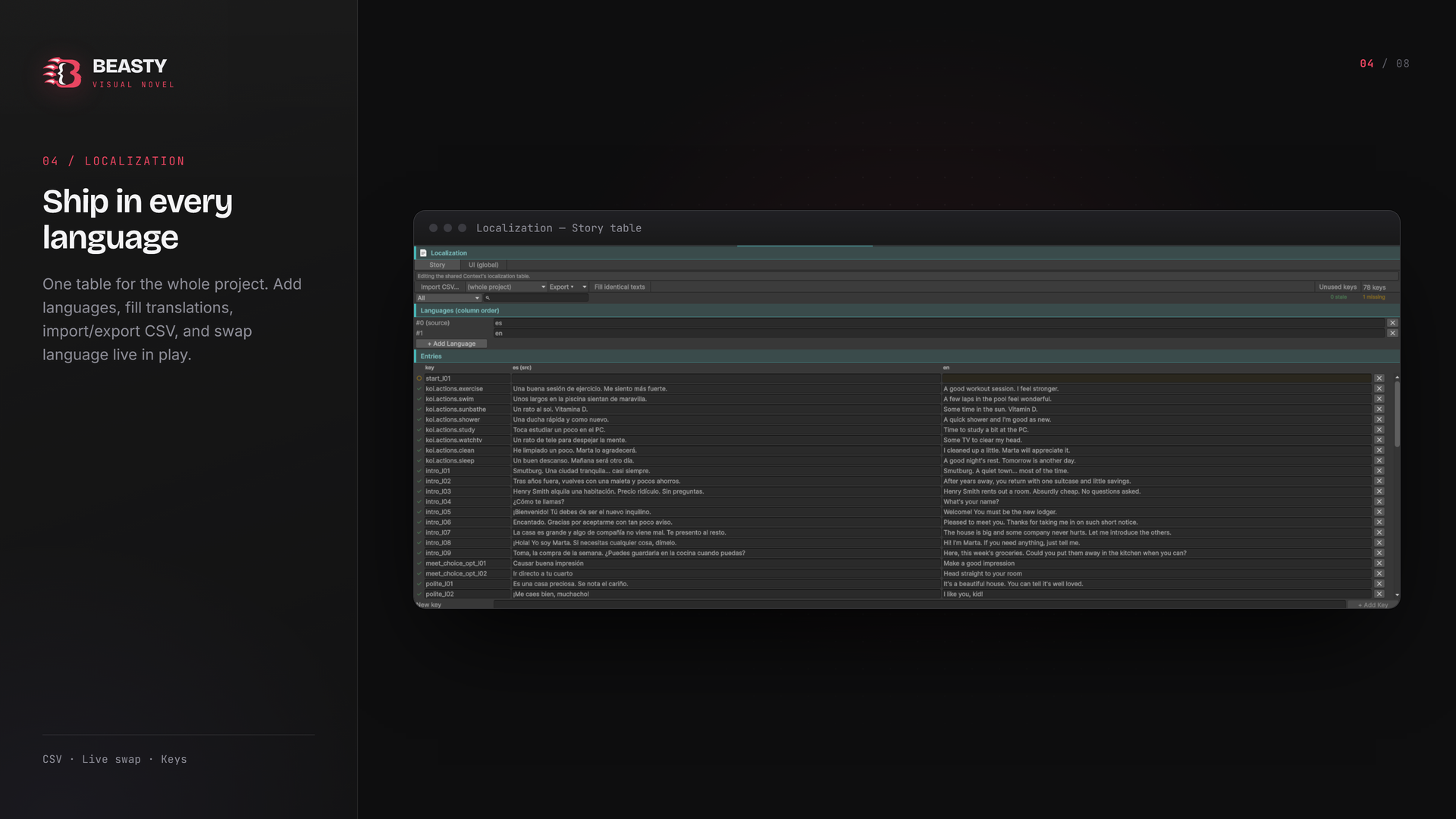1456x819 pixels.
Task: Open the (whole project) scope dropdown
Action: coord(506,287)
